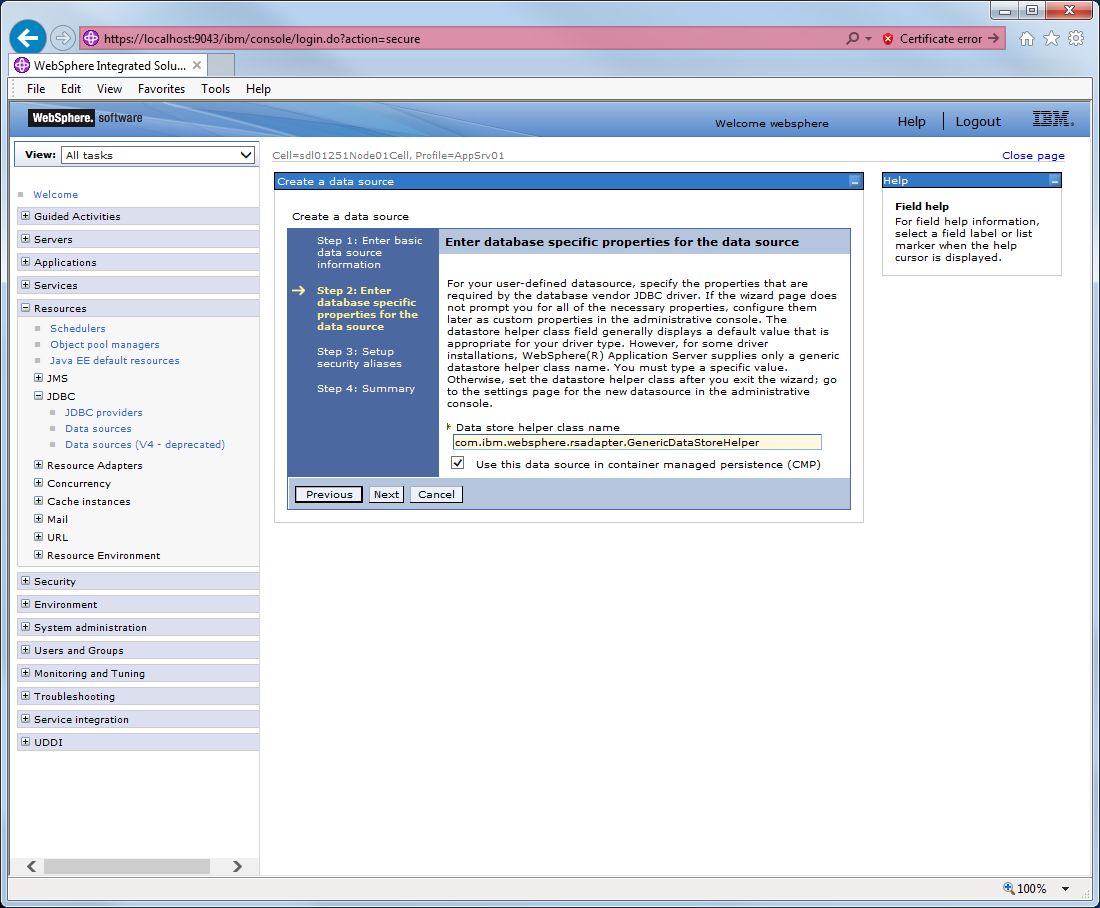The height and width of the screenshot is (908, 1100).
Task: Click the browser forward arrow button
Action: pyautogui.click(x=63, y=38)
